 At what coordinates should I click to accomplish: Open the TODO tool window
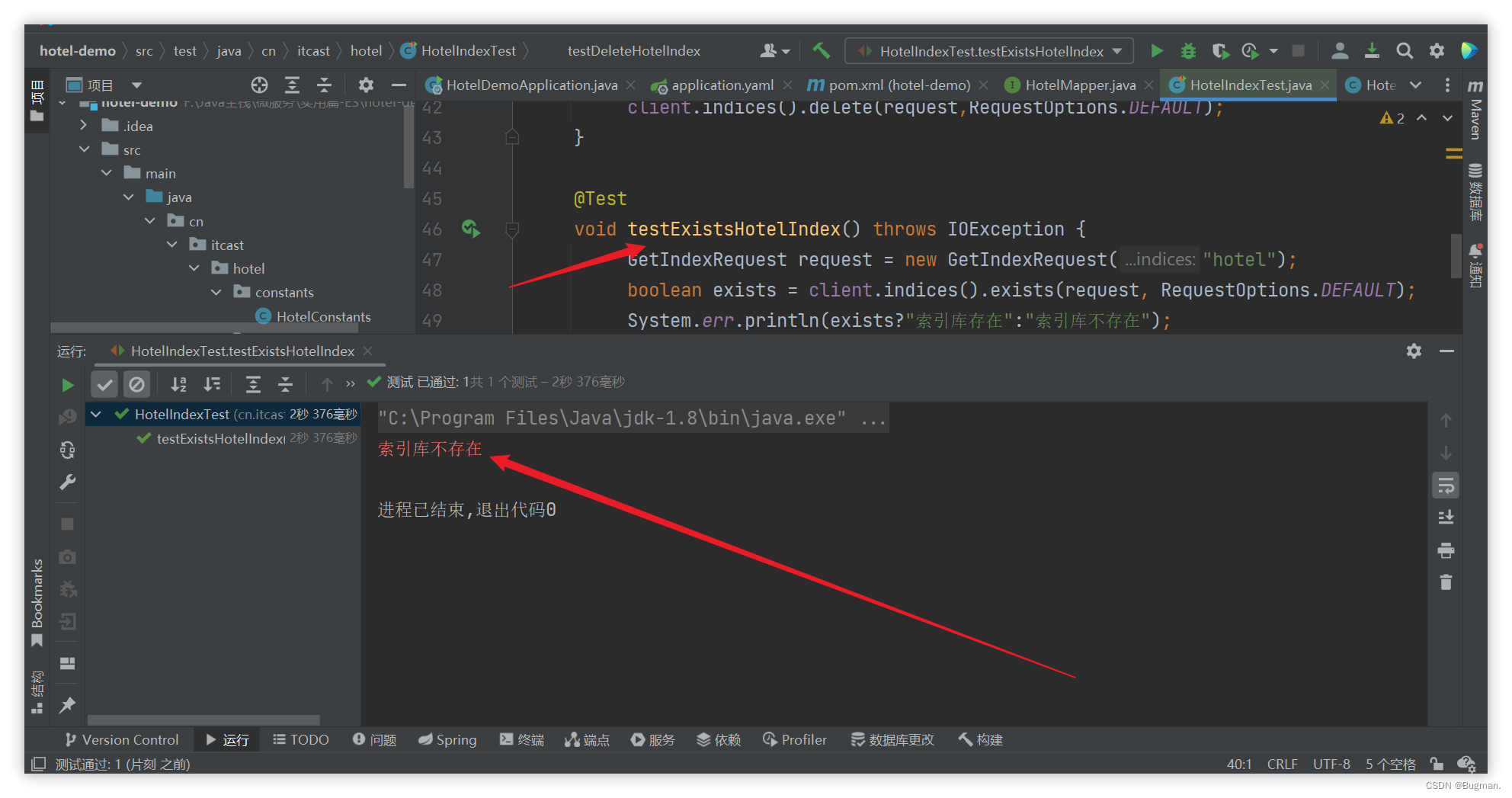pyautogui.click(x=301, y=739)
